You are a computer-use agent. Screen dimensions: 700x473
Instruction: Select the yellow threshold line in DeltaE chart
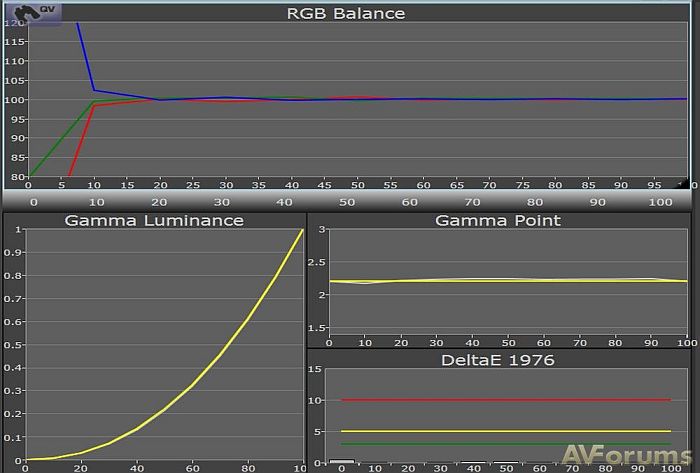(500, 431)
